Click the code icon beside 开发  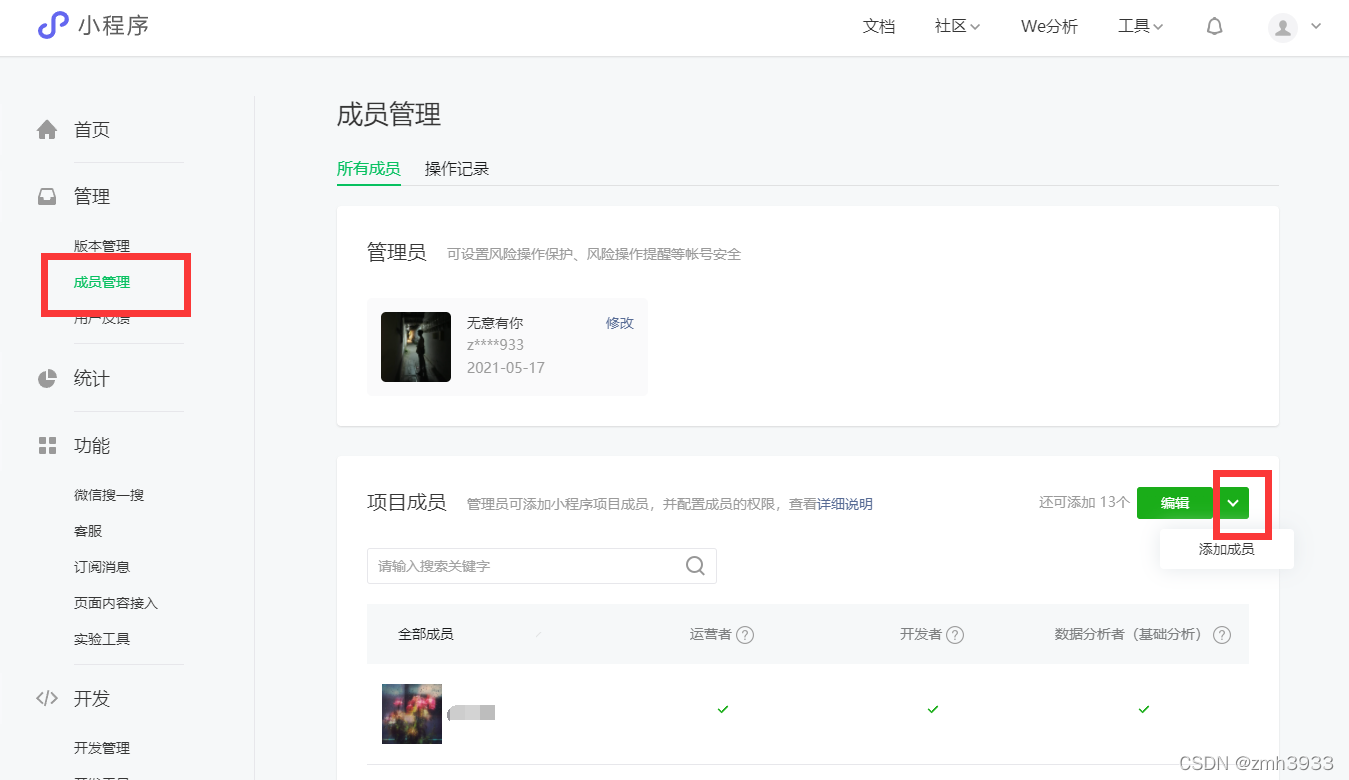[47, 698]
